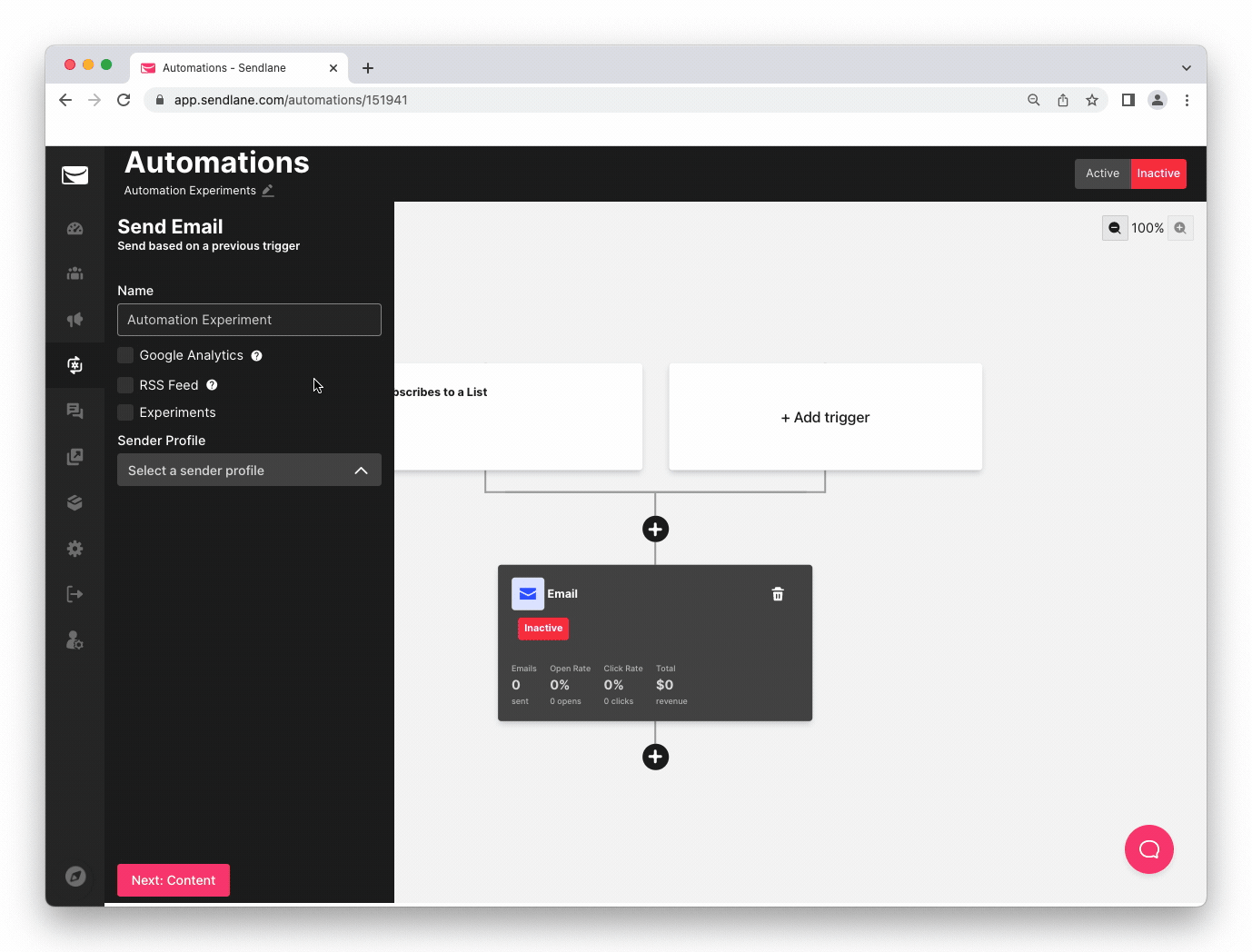Open the Sendlane logo home icon
1252x952 pixels.
point(75,175)
